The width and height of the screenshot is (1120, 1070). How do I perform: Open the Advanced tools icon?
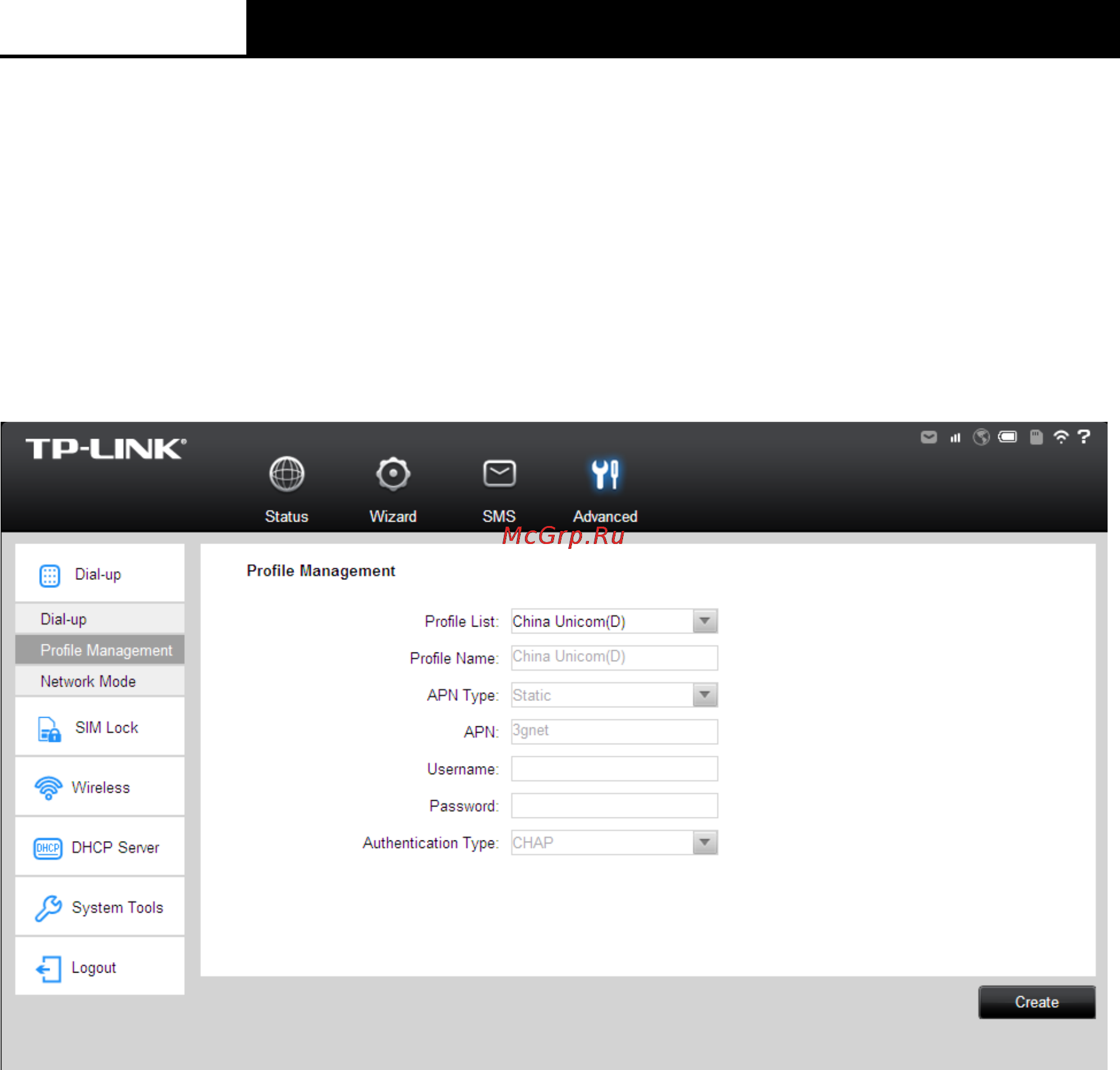605,475
